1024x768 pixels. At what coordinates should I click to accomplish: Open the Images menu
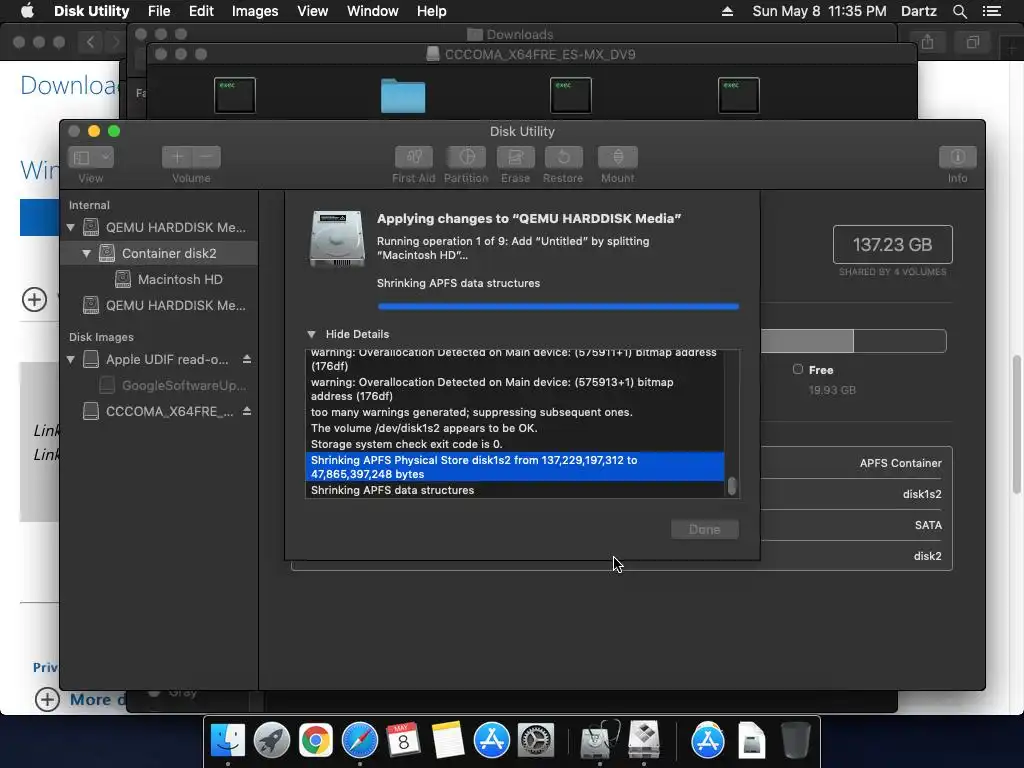255,11
